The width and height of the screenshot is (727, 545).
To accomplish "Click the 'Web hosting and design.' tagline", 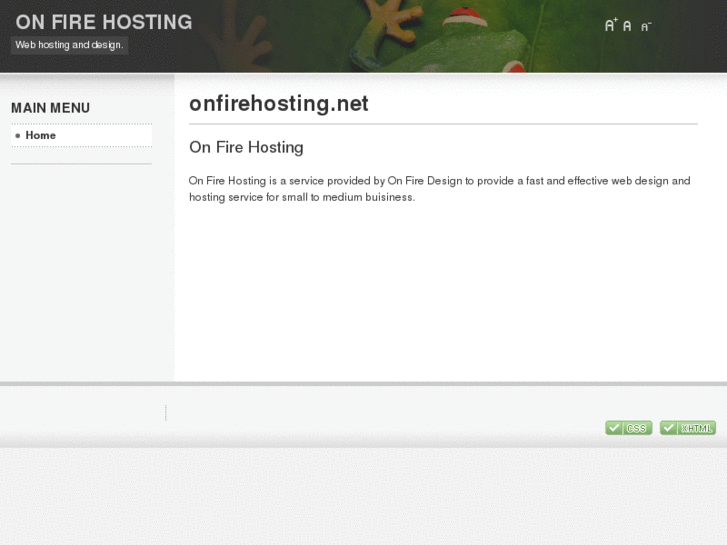I will pyautogui.click(x=69, y=45).
